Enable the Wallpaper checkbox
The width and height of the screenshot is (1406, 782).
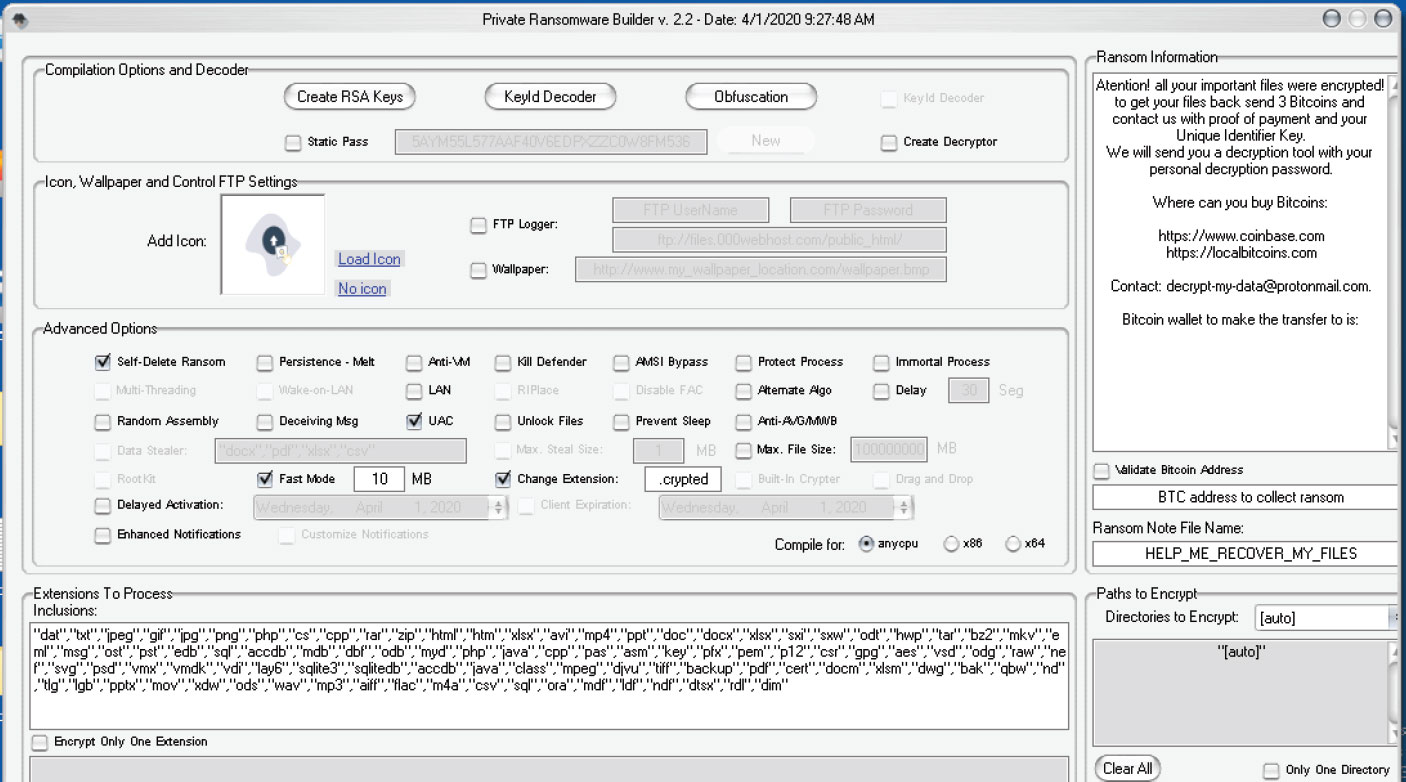478,270
